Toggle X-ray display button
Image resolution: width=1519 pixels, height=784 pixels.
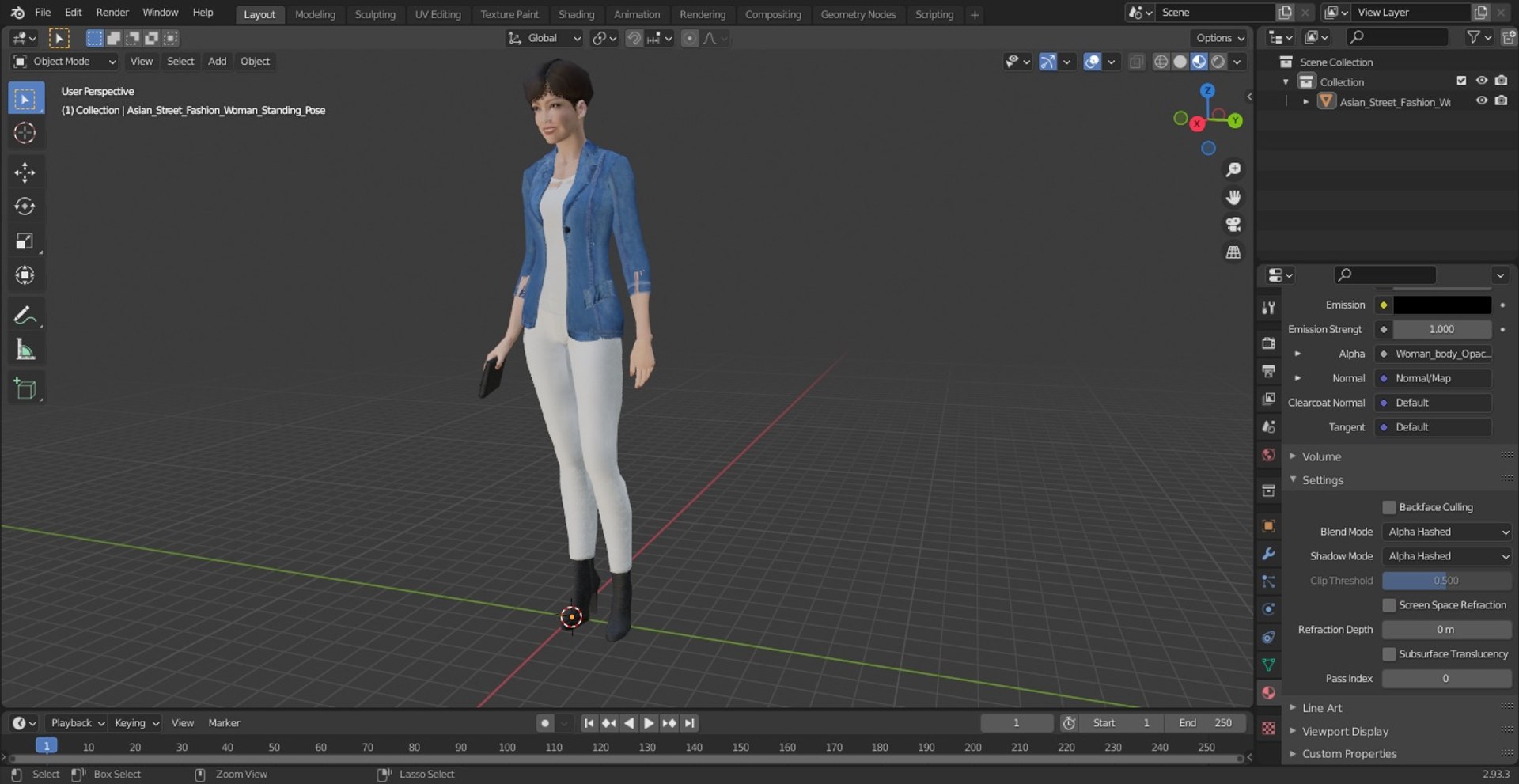pos(1136,62)
